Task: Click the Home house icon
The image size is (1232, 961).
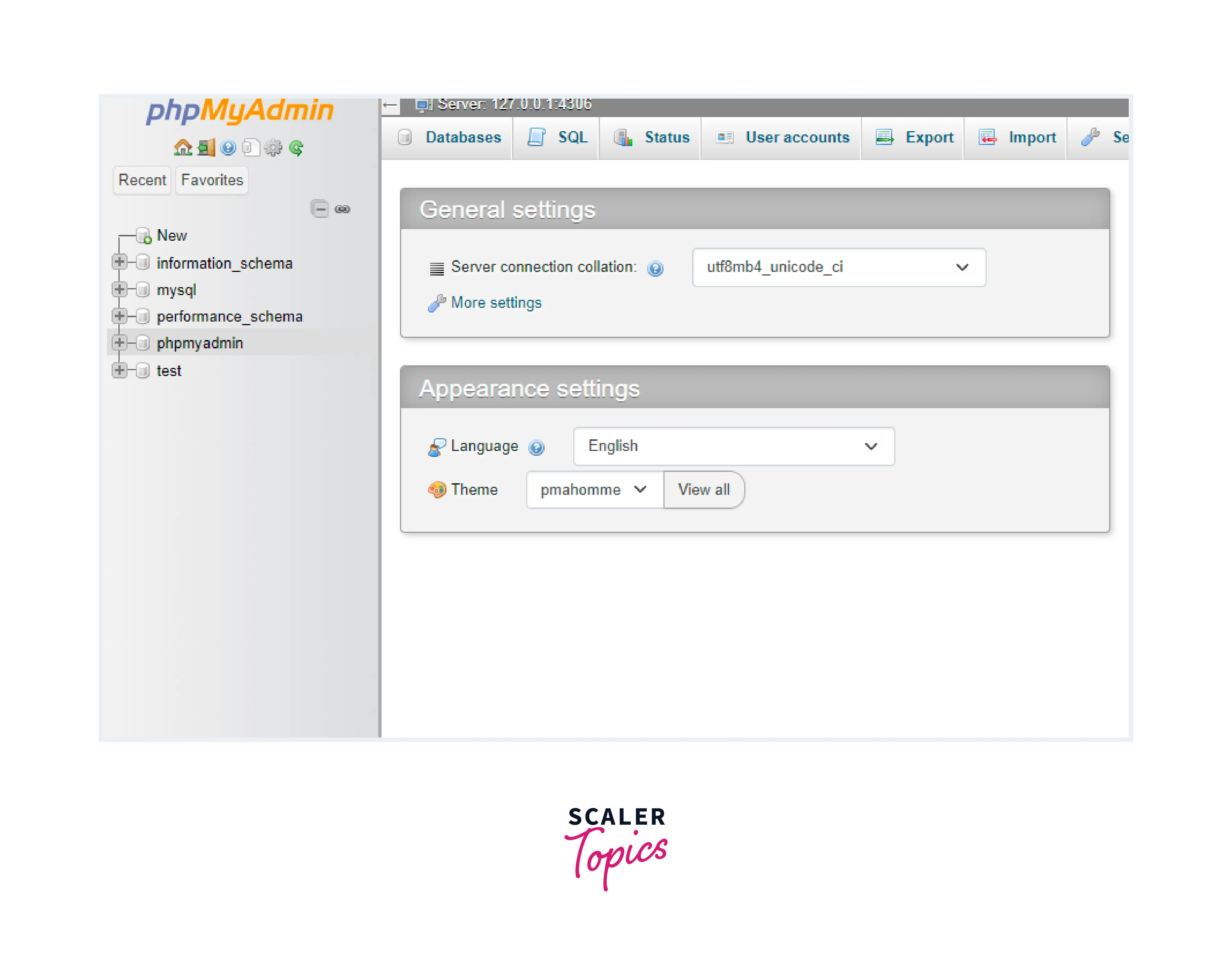Action: pos(183,148)
